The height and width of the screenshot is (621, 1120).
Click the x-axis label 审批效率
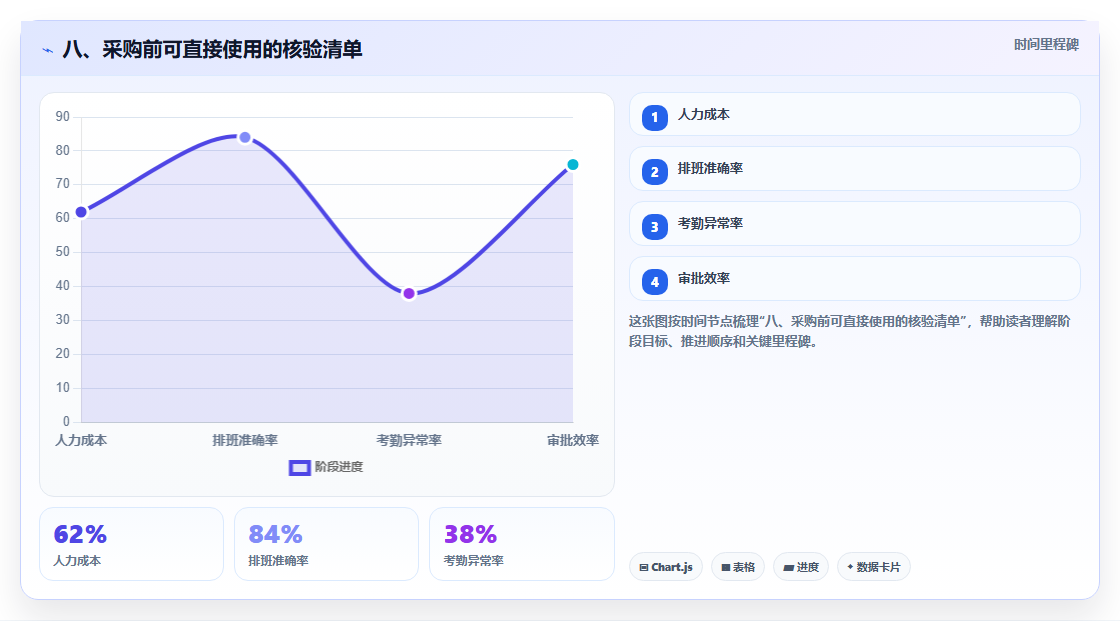tap(573, 440)
